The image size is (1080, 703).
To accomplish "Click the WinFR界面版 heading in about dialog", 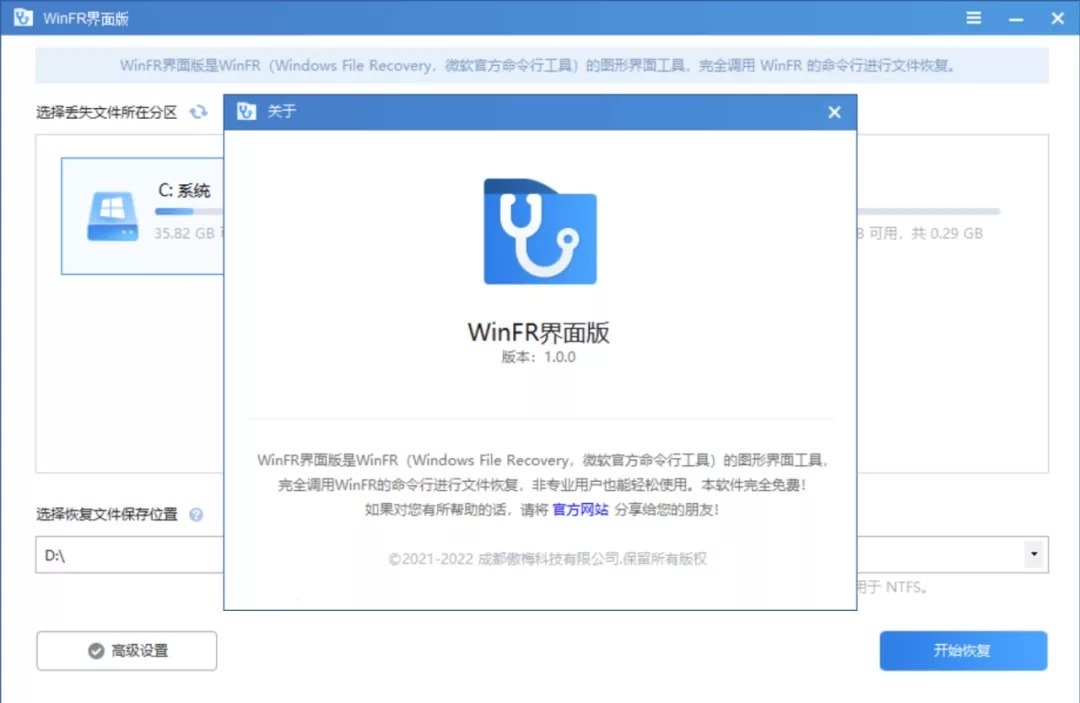I will [x=538, y=333].
